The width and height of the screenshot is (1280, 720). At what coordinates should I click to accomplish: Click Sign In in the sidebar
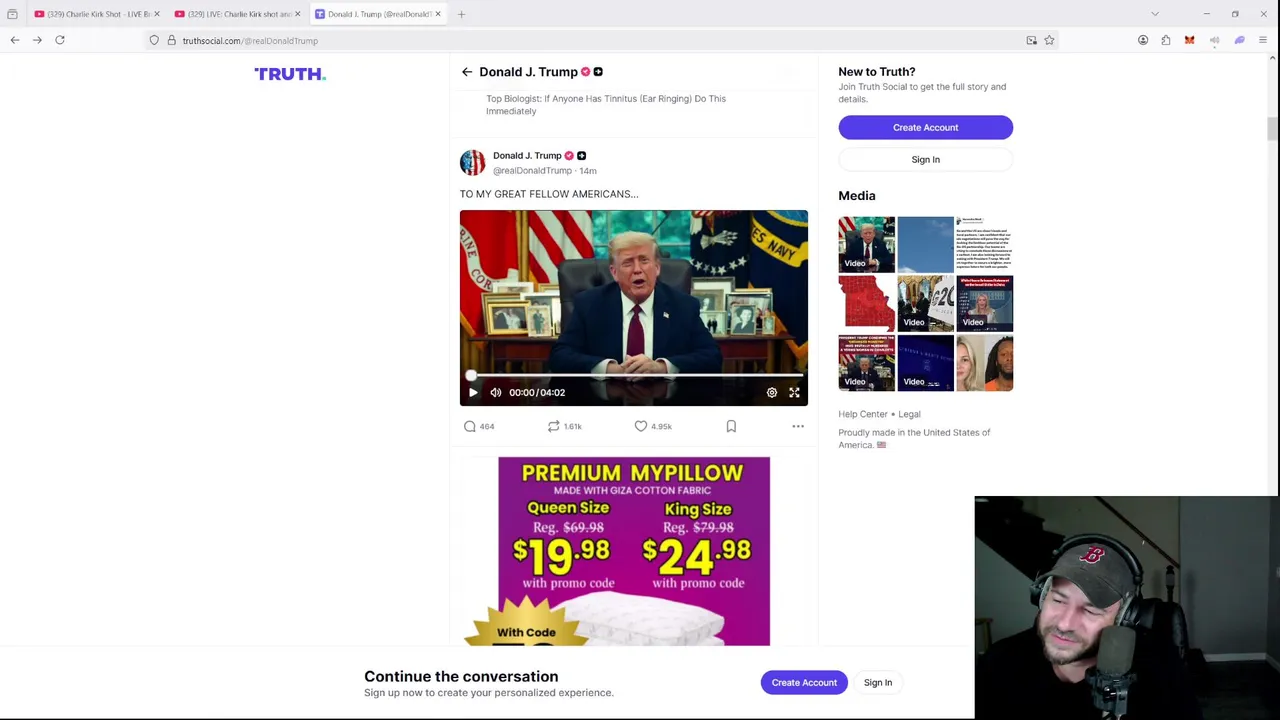point(925,159)
